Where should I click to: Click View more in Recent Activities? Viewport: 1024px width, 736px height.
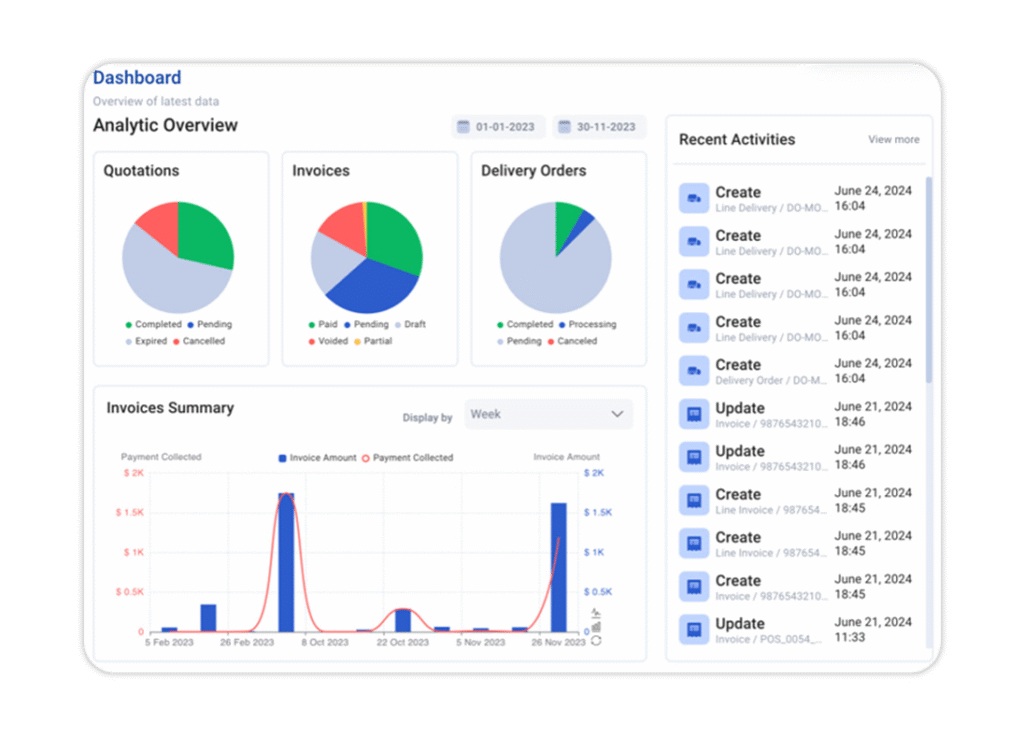pos(893,140)
